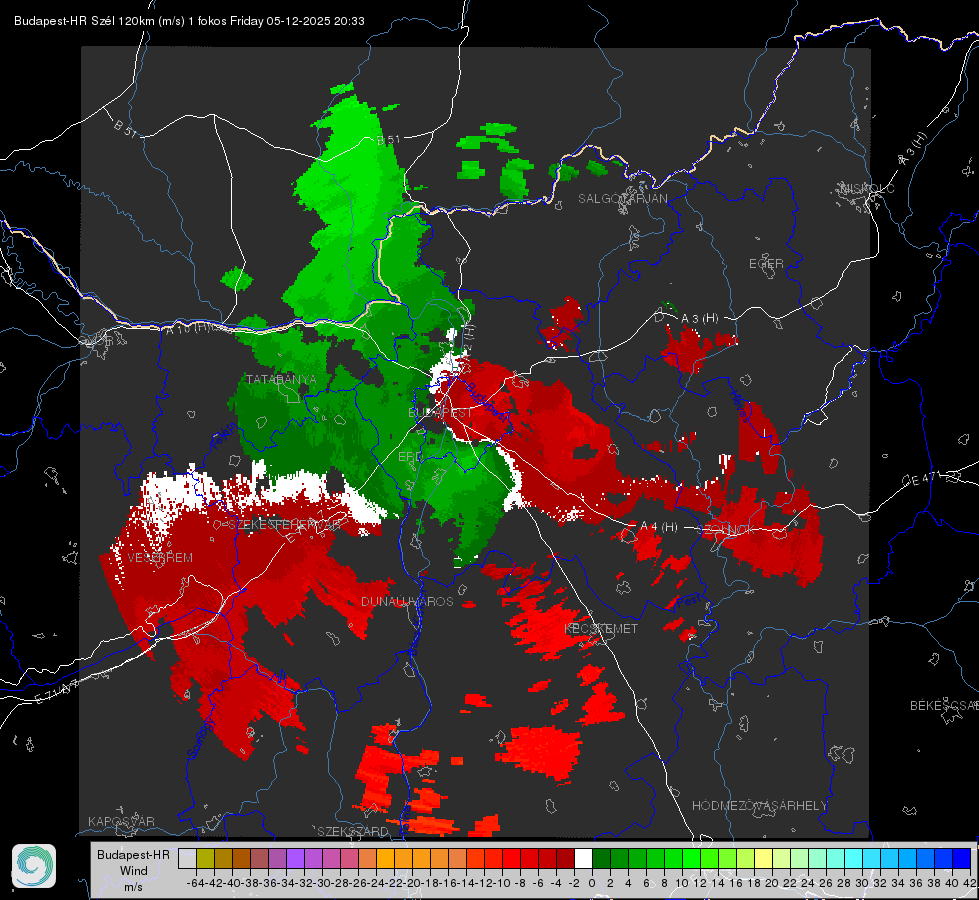
Task: Click the SZEKESFEHERVAR city label
Action: pos(284,525)
